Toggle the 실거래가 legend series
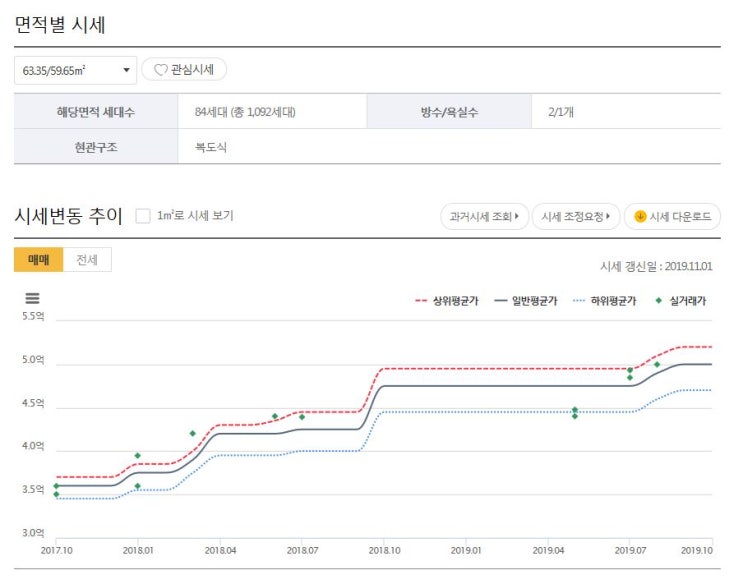 click(x=680, y=301)
